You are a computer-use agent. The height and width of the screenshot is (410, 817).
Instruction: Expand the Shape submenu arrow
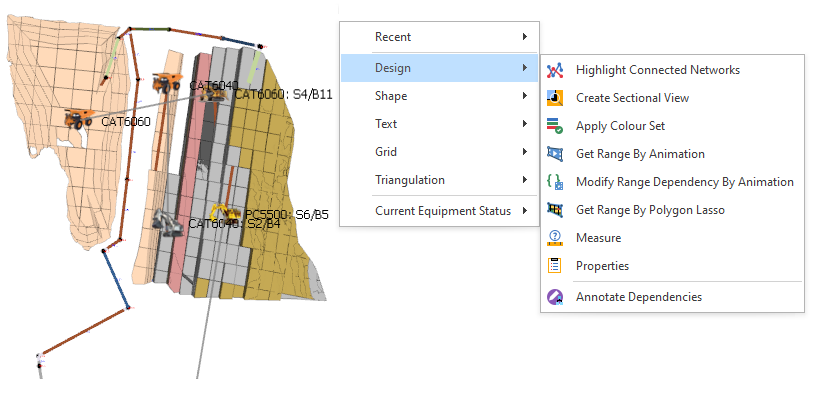pos(525,96)
